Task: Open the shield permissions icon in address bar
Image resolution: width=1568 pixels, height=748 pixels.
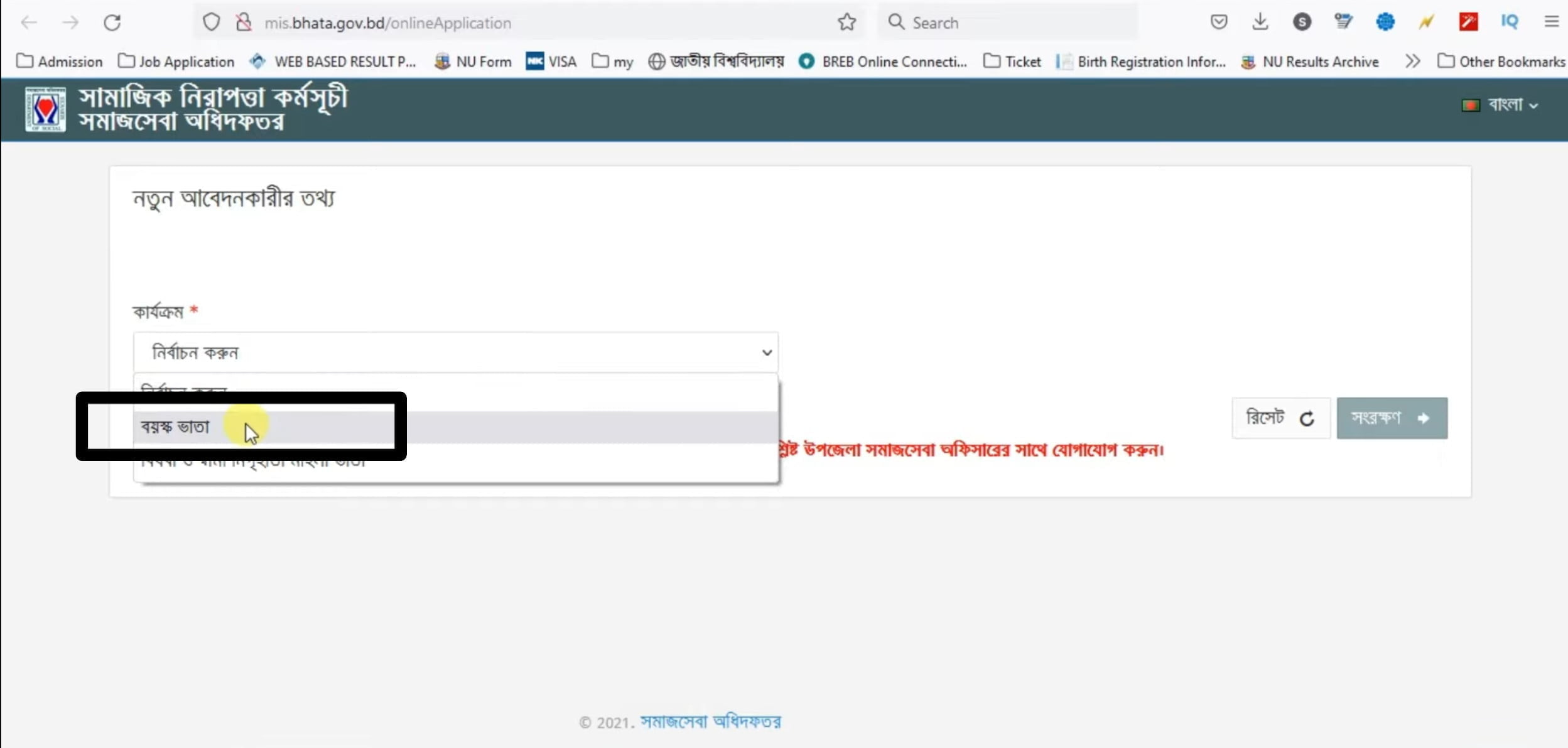Action: pyautogui.click(x=212, y=21)
